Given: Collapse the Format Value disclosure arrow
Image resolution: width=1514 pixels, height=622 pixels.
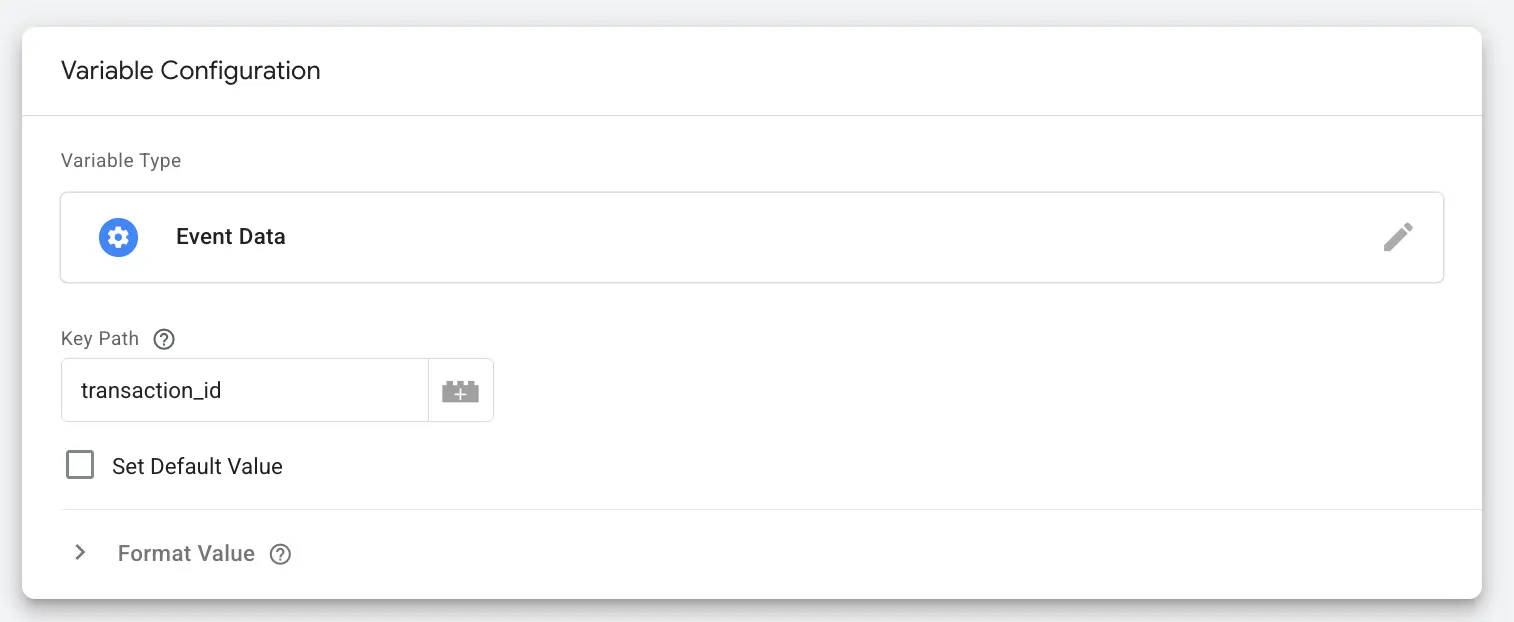Looking at the screenshot, I should click(80, 552).
